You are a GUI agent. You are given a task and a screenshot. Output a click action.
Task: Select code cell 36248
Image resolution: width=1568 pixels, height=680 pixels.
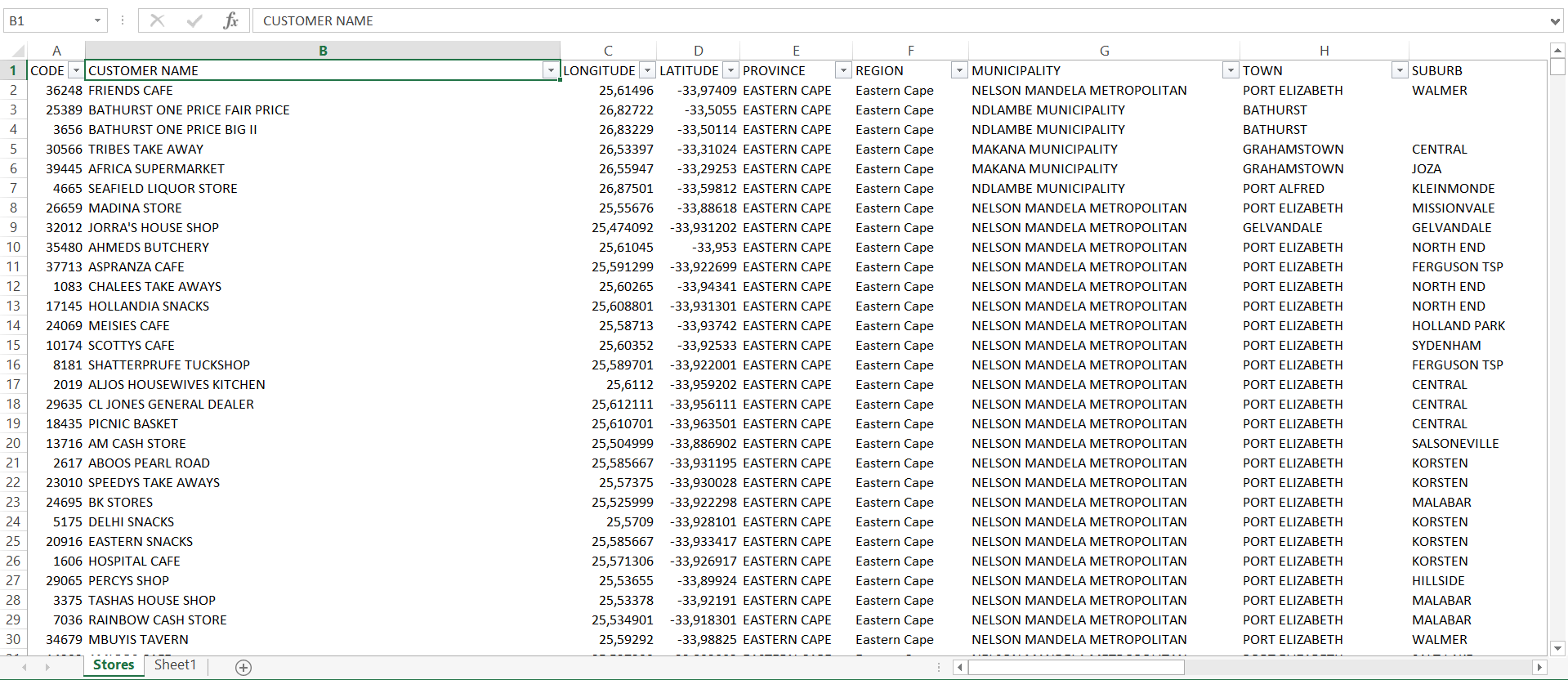(x=56, y=91)
